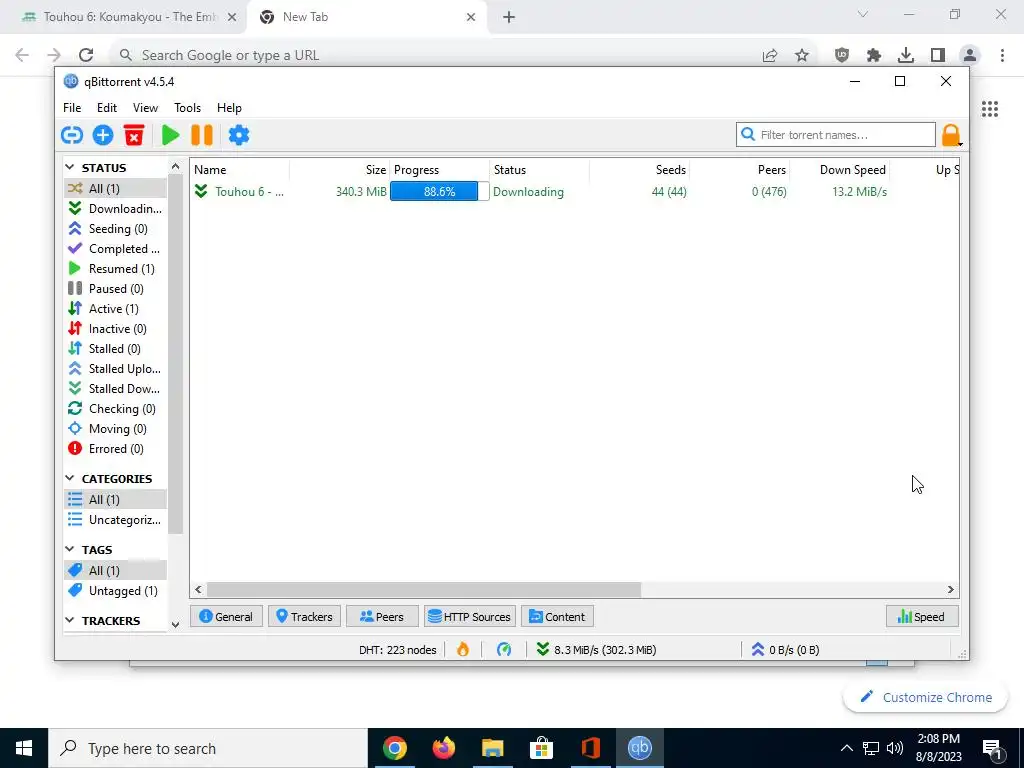1024x768 pixels.
Task: Sort torrents by Progress column header
Action: 440,170
